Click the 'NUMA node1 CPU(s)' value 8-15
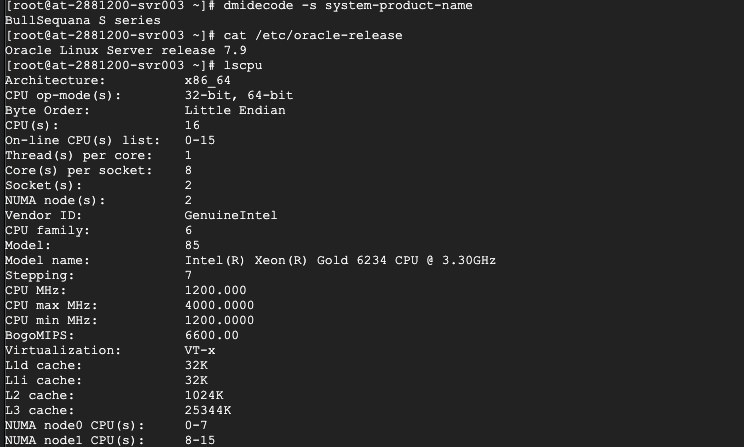Viewport: 744px width, 447px height. [x=200, y=440]
